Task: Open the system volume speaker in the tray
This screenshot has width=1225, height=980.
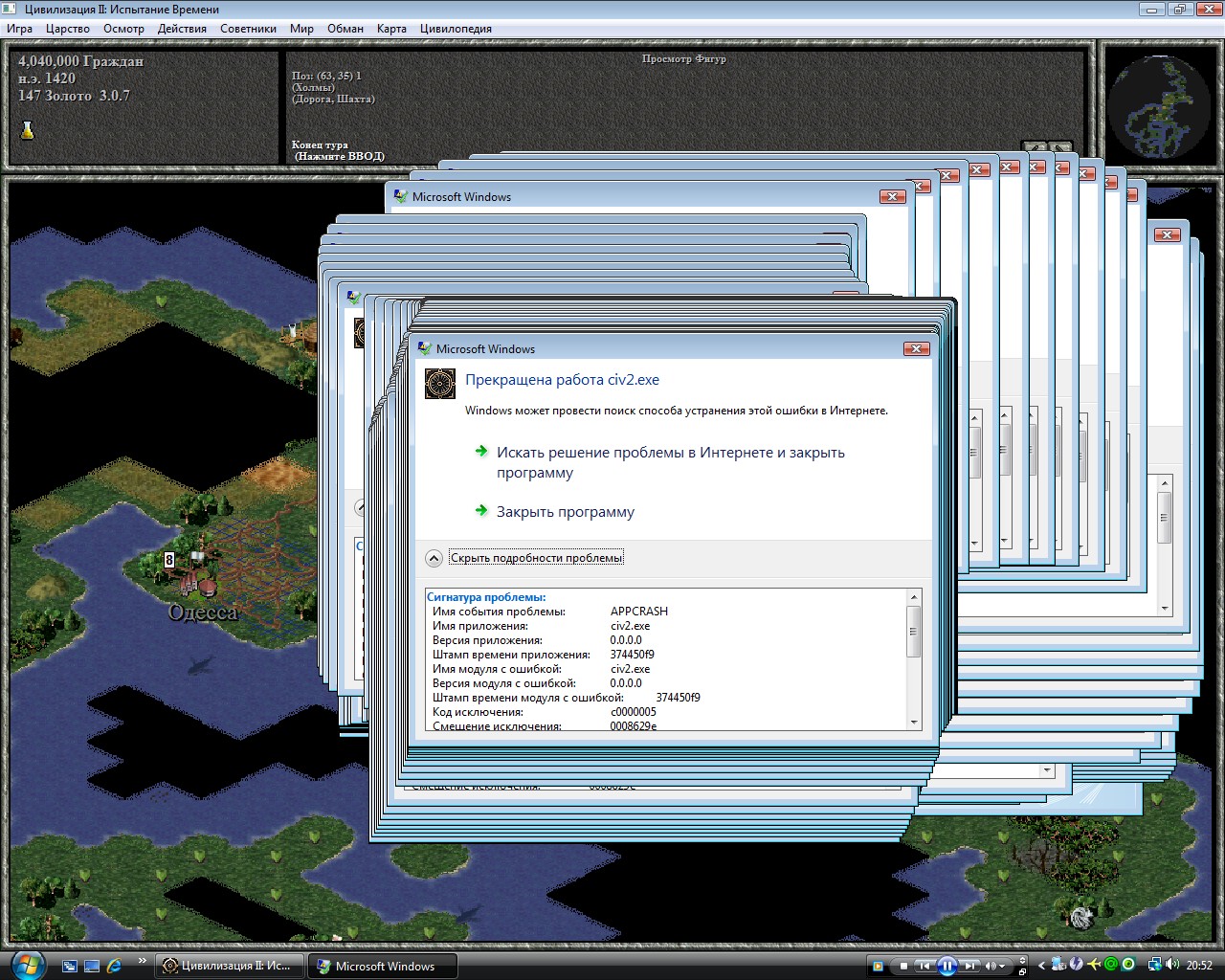Action: point(1172,965)
